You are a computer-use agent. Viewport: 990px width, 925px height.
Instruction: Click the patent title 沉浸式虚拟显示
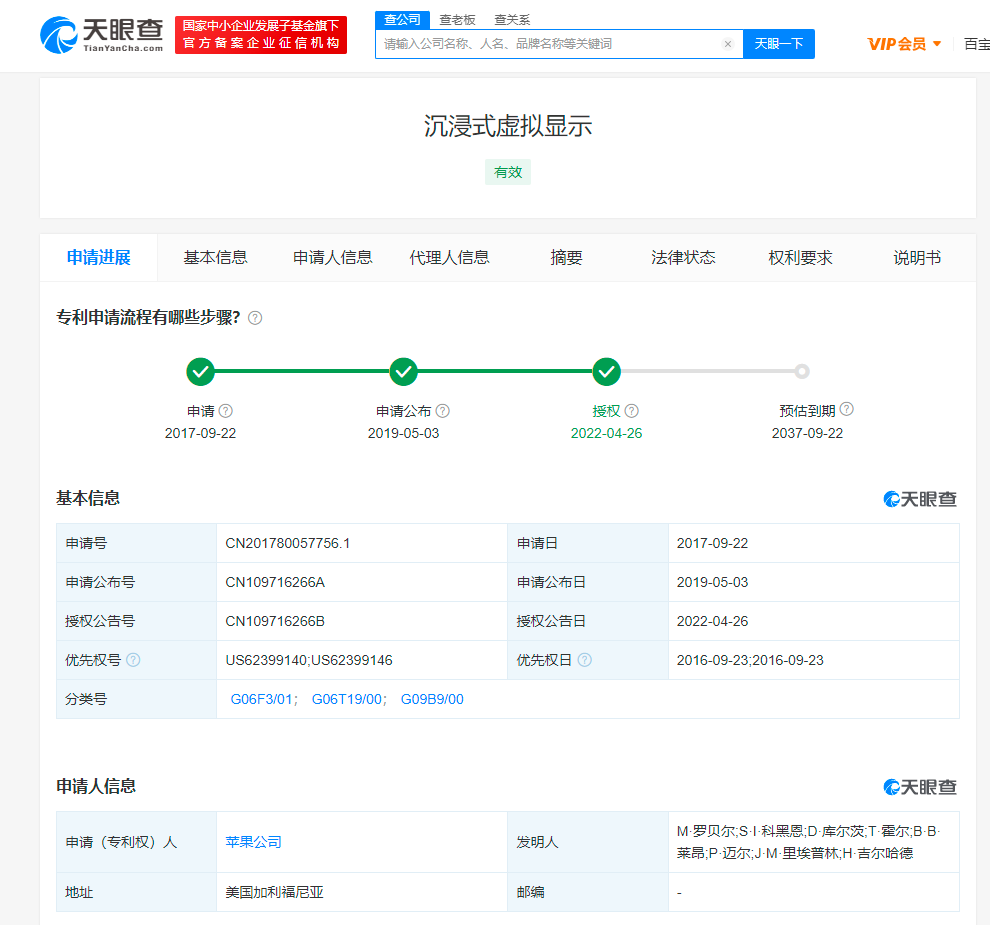tap(508, 126)
